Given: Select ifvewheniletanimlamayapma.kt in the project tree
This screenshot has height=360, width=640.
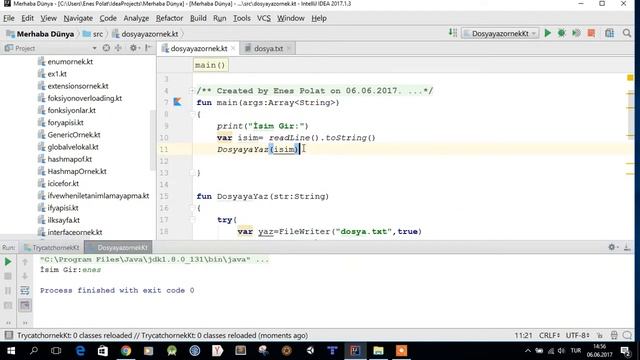Looking at the screenshot, I should point(93,196).
